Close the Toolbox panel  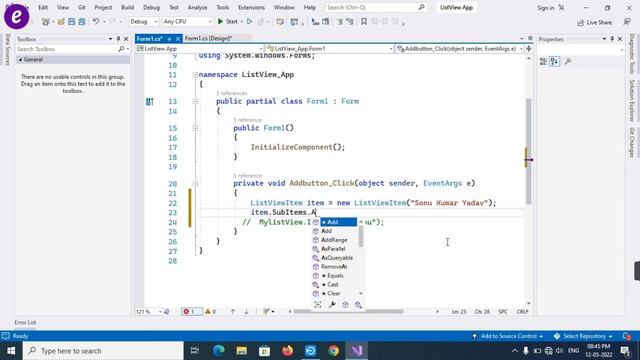(126, 39)
